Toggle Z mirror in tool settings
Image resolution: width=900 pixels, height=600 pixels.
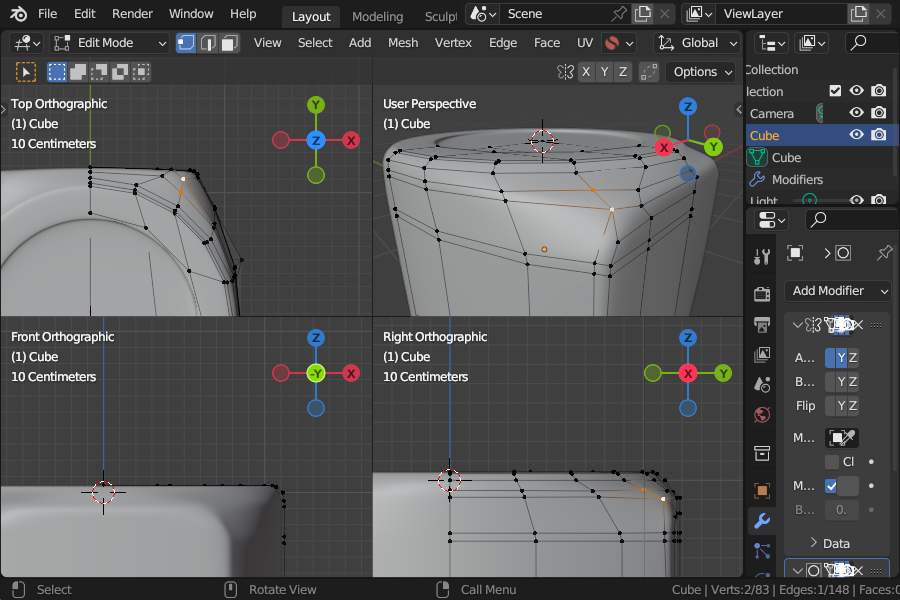[623, 72]
